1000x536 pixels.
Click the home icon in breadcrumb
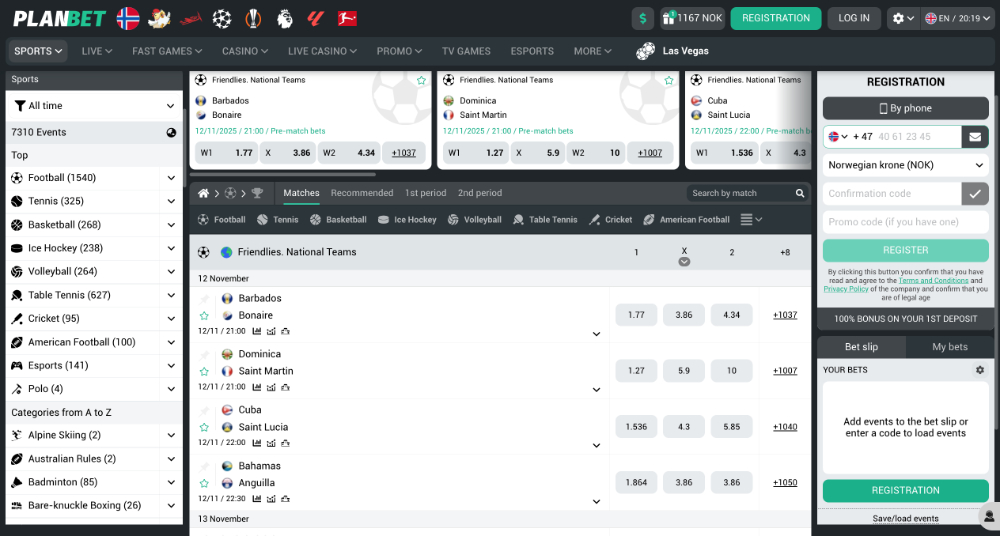point(204,193)
